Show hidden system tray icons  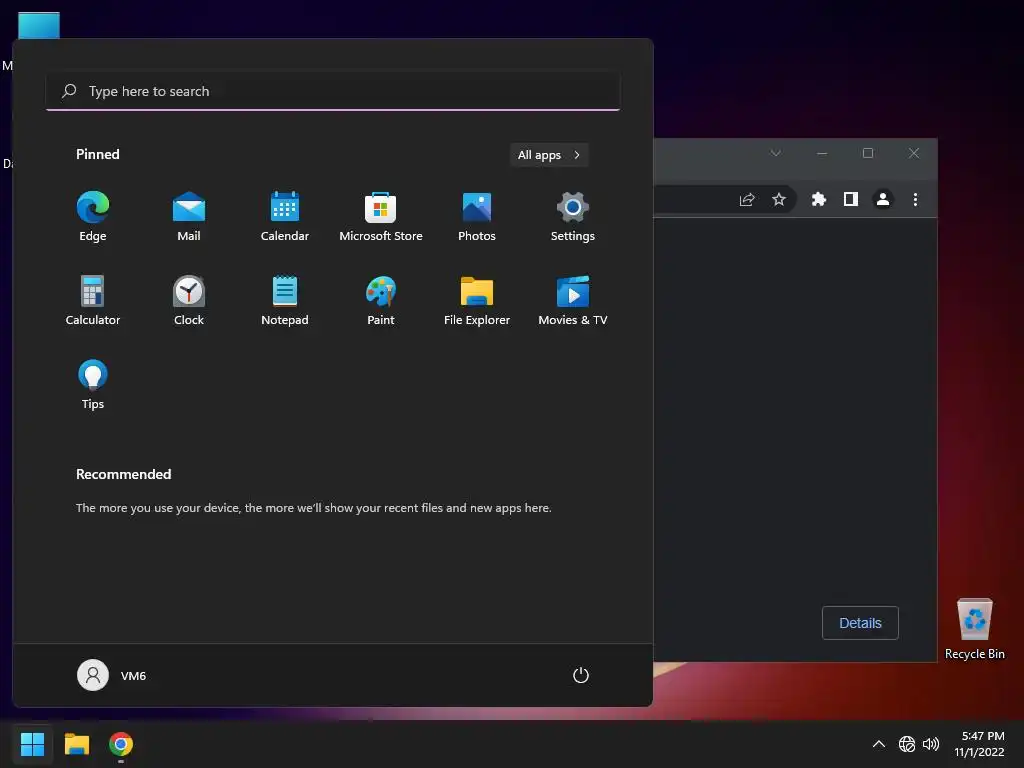point(879,744)
